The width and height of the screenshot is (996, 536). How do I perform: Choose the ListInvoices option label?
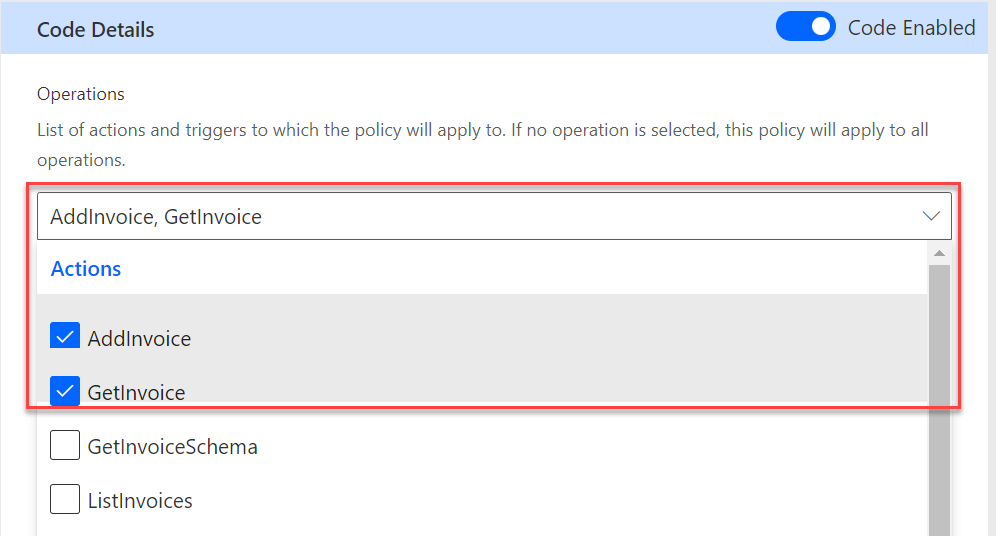pos(140,501)
